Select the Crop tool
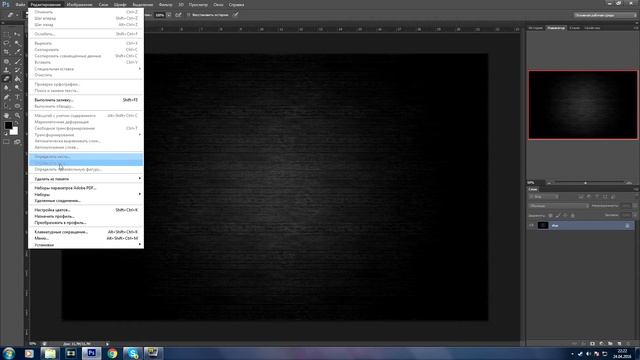Screen dimensions: 640x360 point(6,52)
